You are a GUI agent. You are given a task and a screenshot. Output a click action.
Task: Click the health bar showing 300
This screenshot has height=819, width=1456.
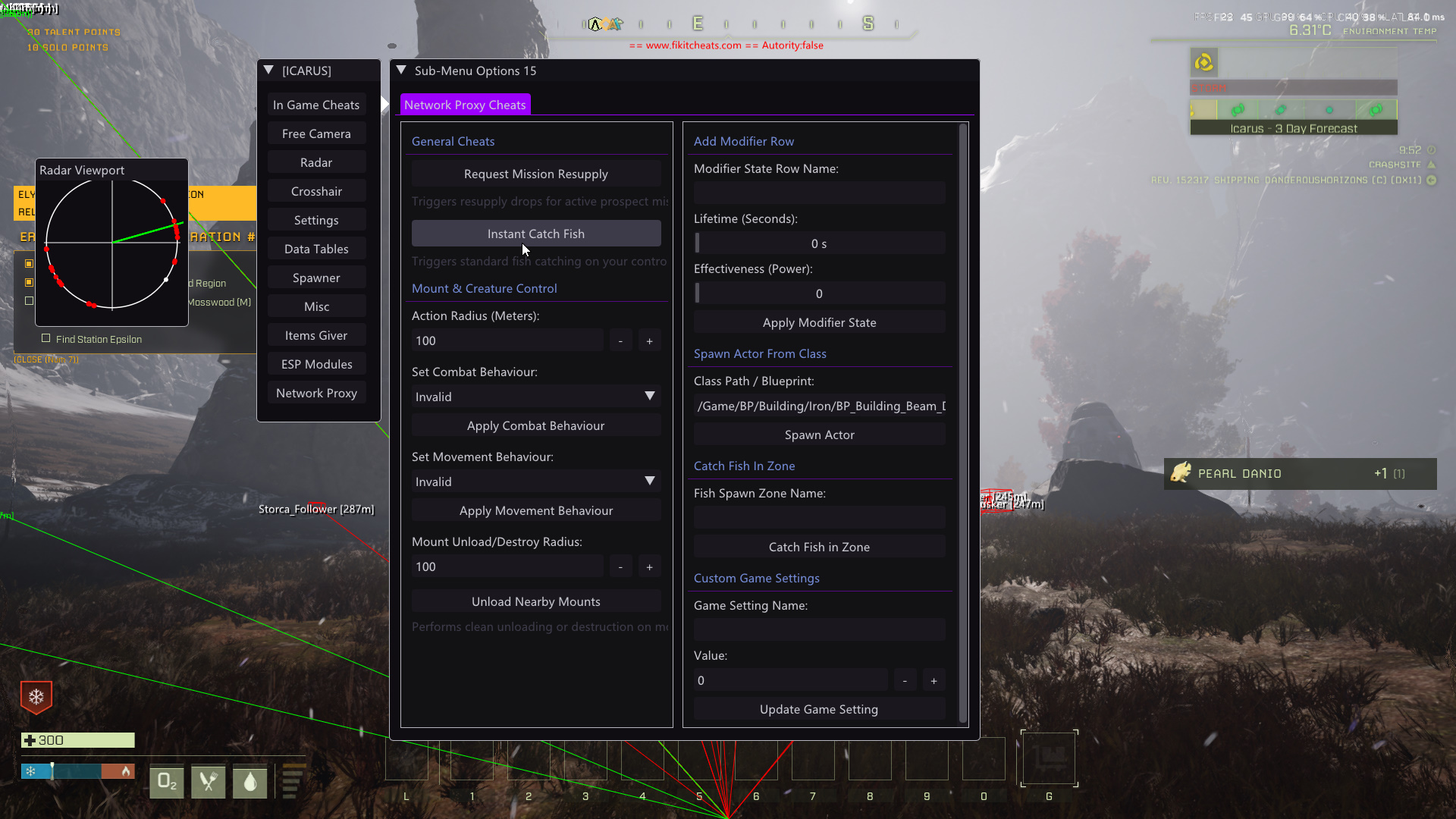(78, 740)
